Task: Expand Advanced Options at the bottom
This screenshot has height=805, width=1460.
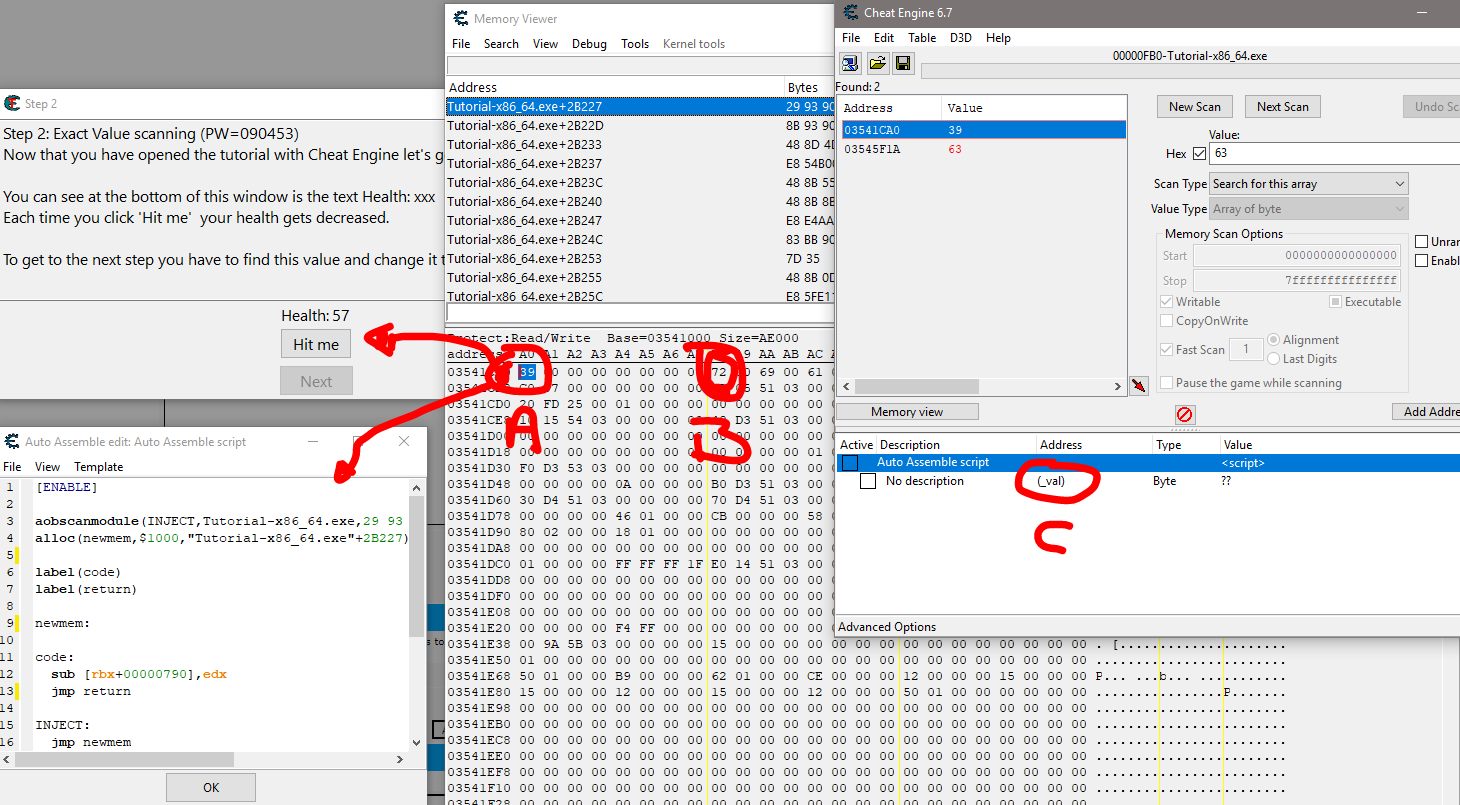Action: pos(887,627)
